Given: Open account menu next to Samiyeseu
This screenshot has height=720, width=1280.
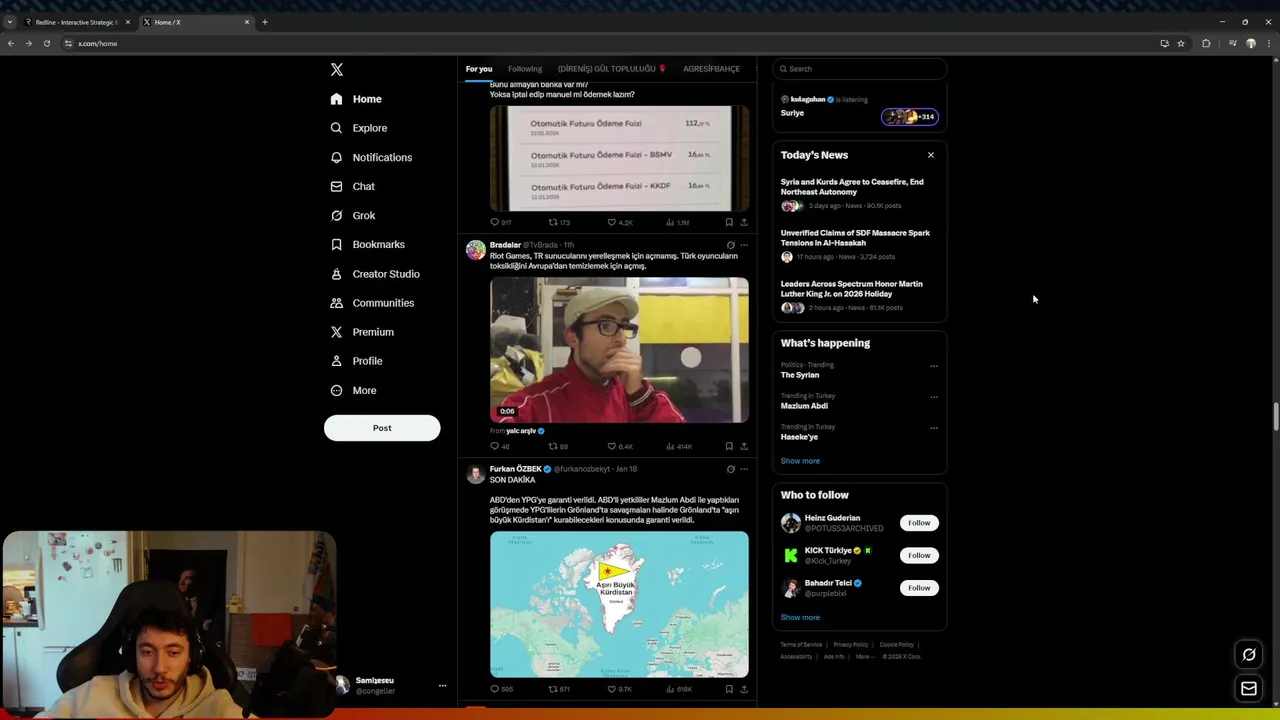Looking at the screenshot, I should tap(442, 685).
